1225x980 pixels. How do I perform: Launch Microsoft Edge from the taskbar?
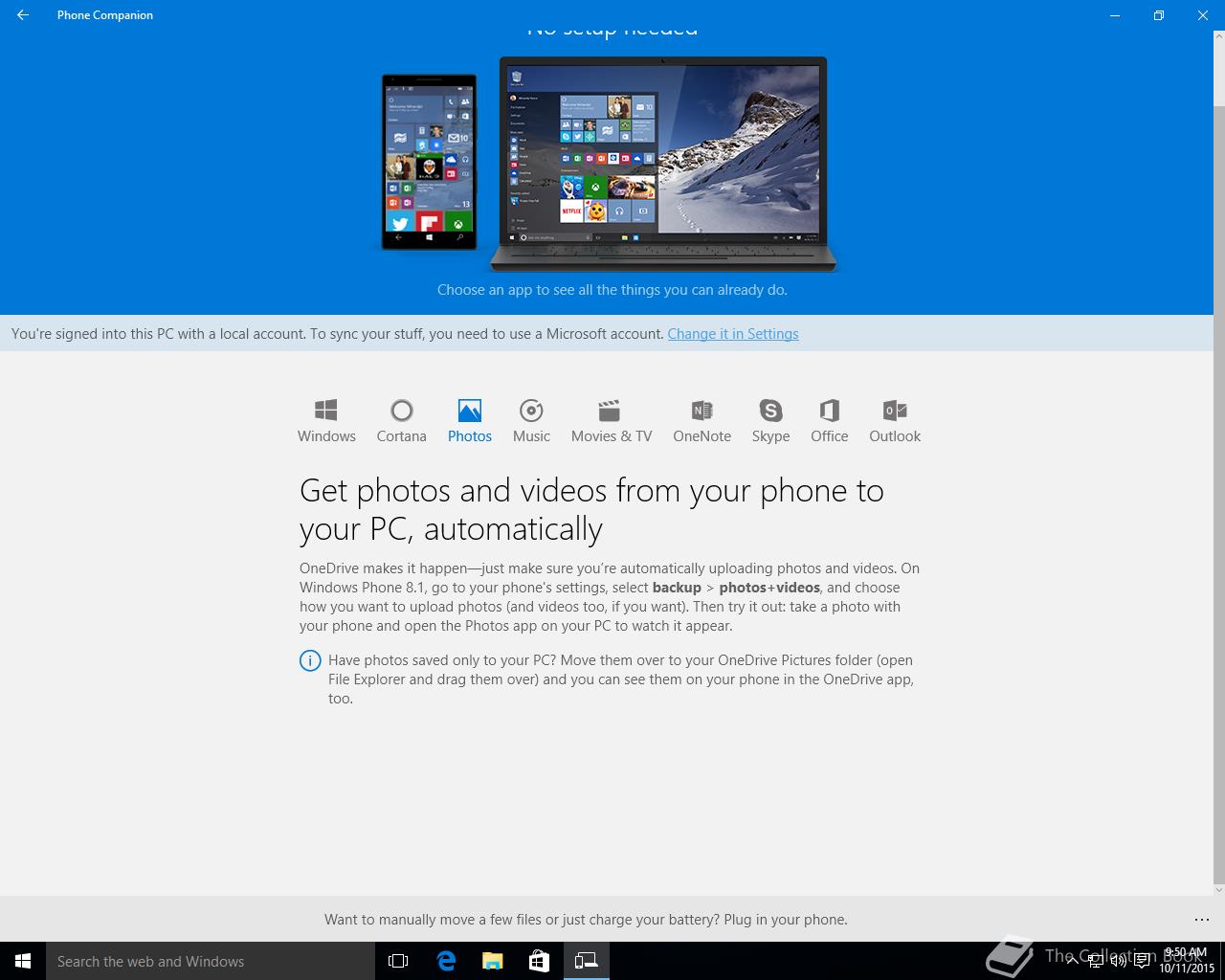pos(446,961)
